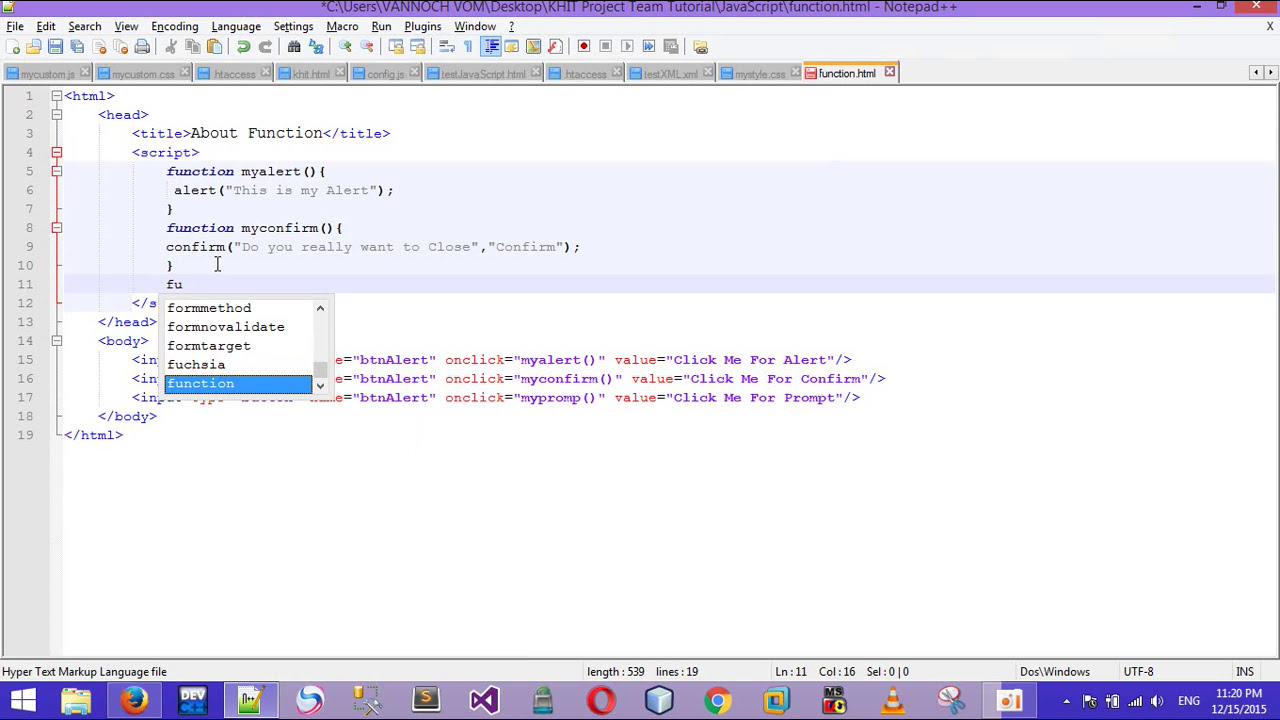Select 'formmethod' in the autocomplete list

click(238, 308)
